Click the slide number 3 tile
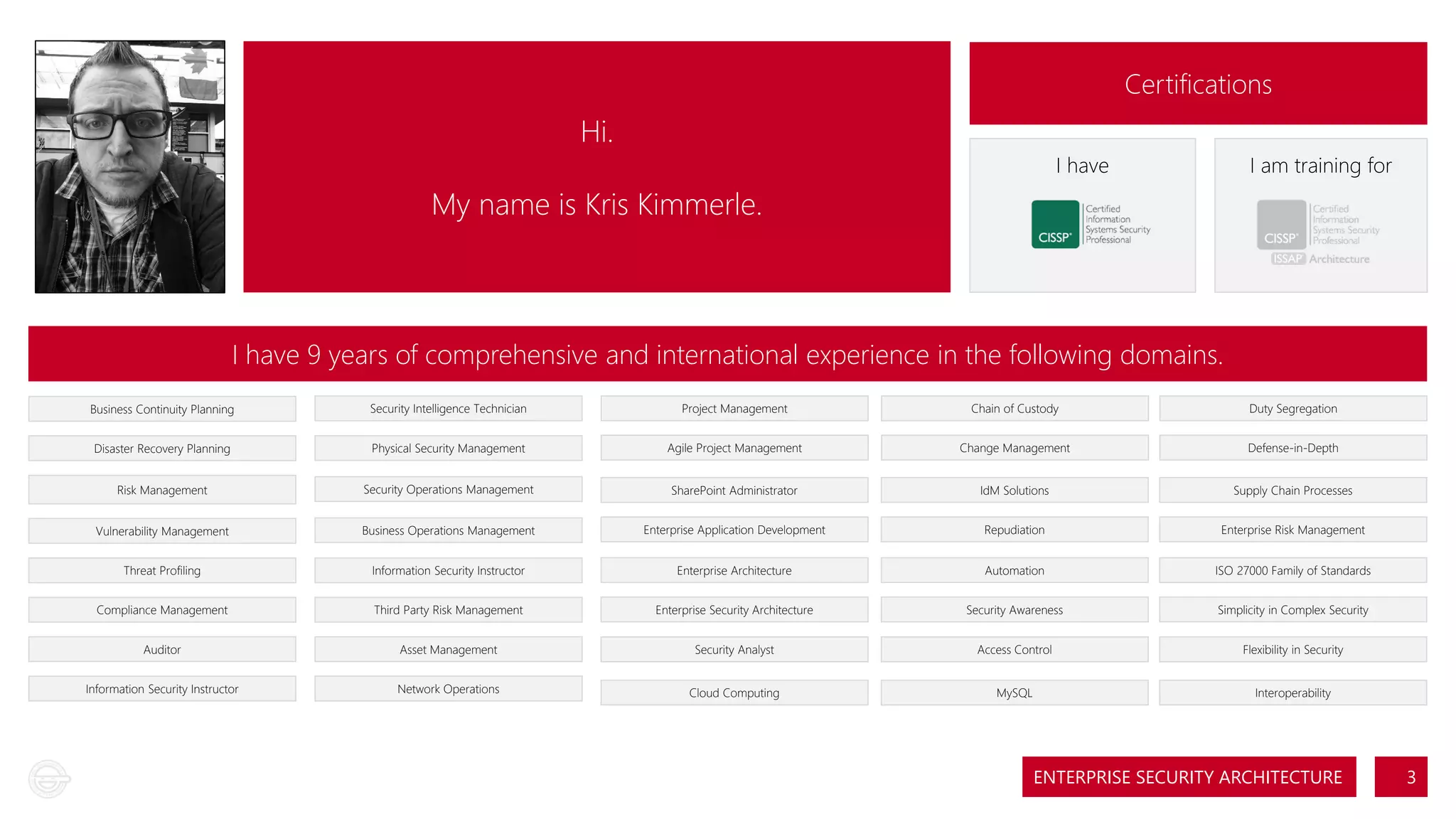This screenshot has height=819, width=1456. point(1401,777)
